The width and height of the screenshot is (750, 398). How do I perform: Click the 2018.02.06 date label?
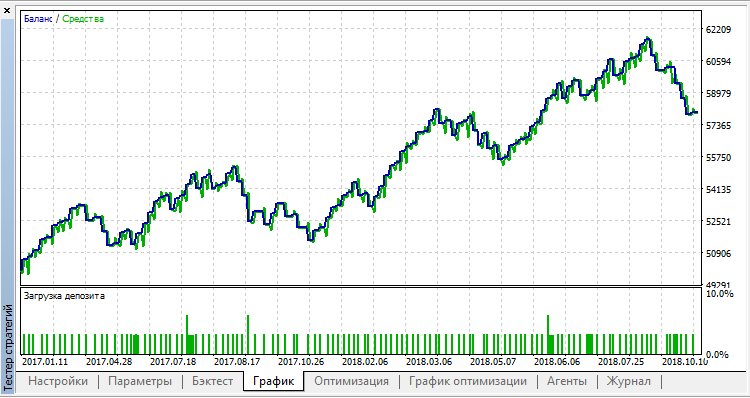(365, 361)
